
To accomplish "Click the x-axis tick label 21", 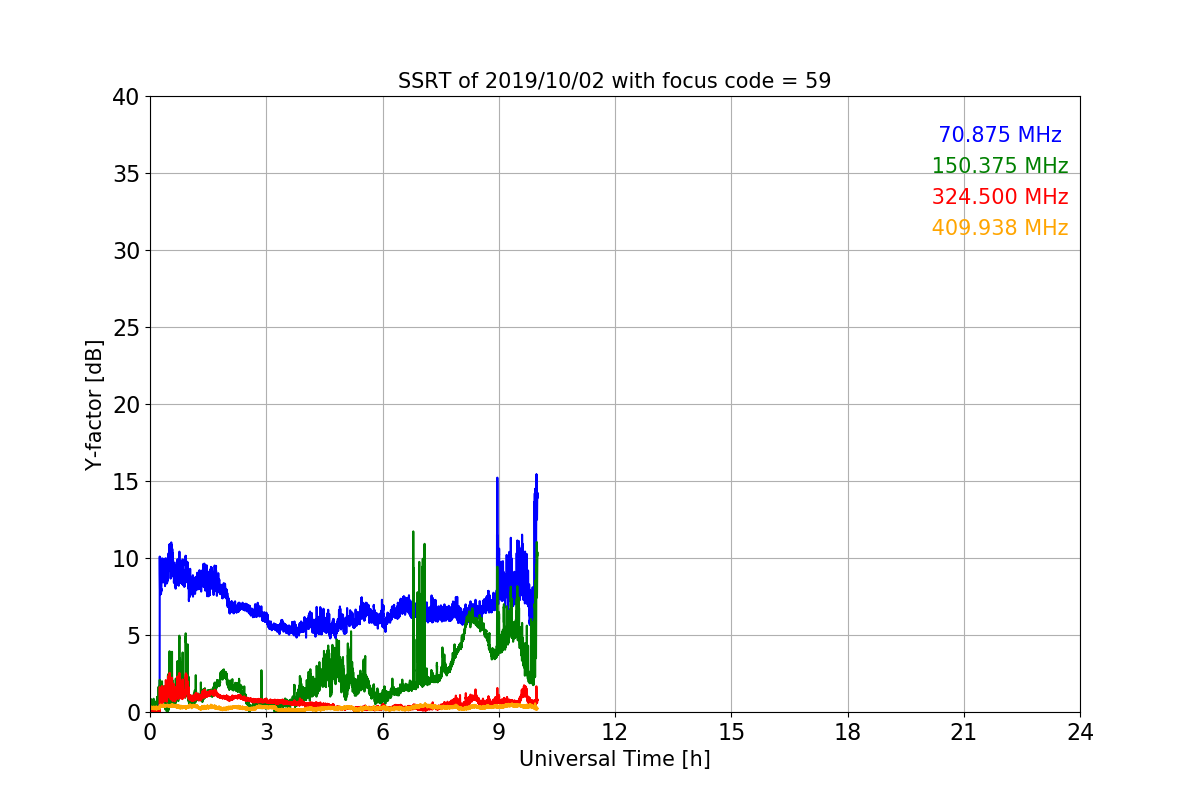I will (964, 732).
